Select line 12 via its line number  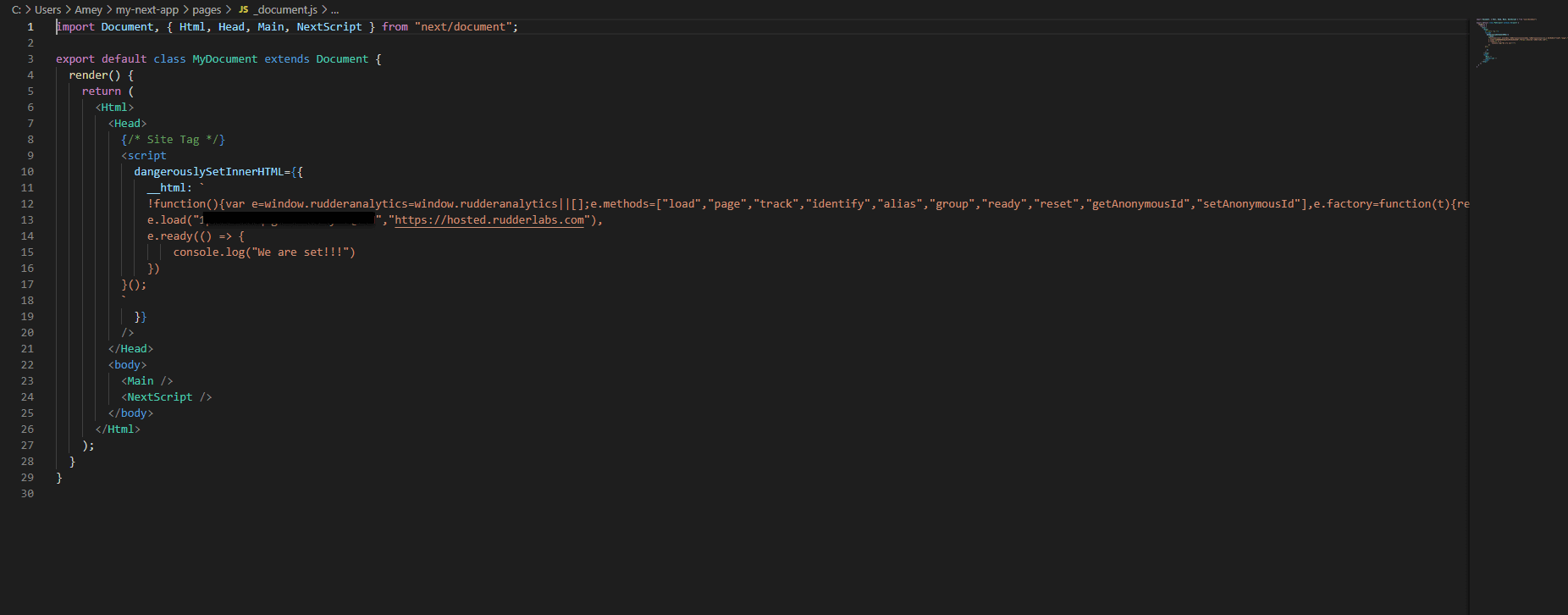point(27,204)
